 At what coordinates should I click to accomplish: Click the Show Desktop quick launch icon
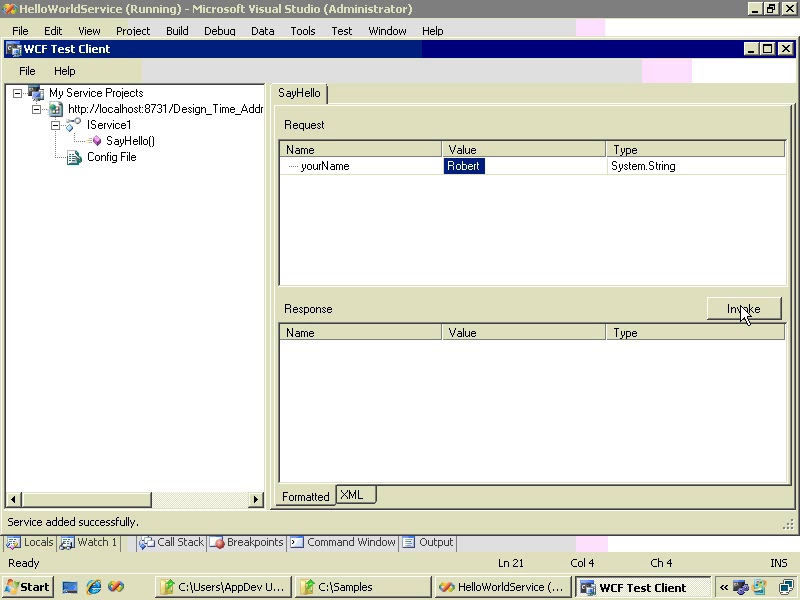click(70, 587)
